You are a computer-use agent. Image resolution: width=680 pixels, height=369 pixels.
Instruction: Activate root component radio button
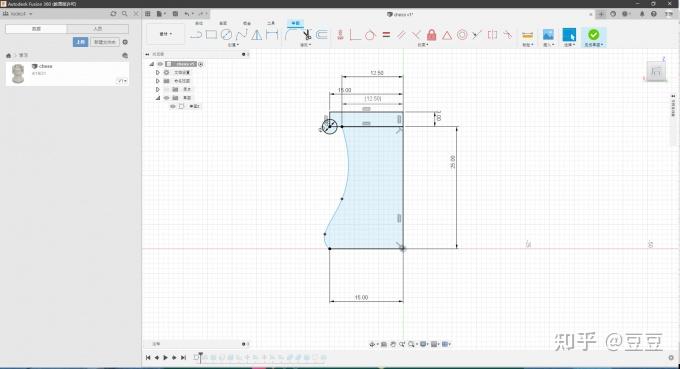click(201, 64)
